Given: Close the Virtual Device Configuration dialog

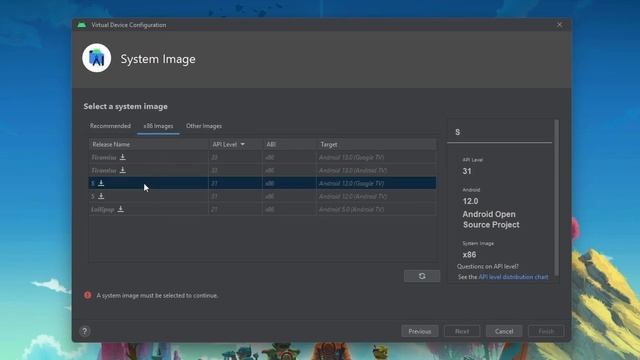Looking at the screenshot, I should [559, 25].
